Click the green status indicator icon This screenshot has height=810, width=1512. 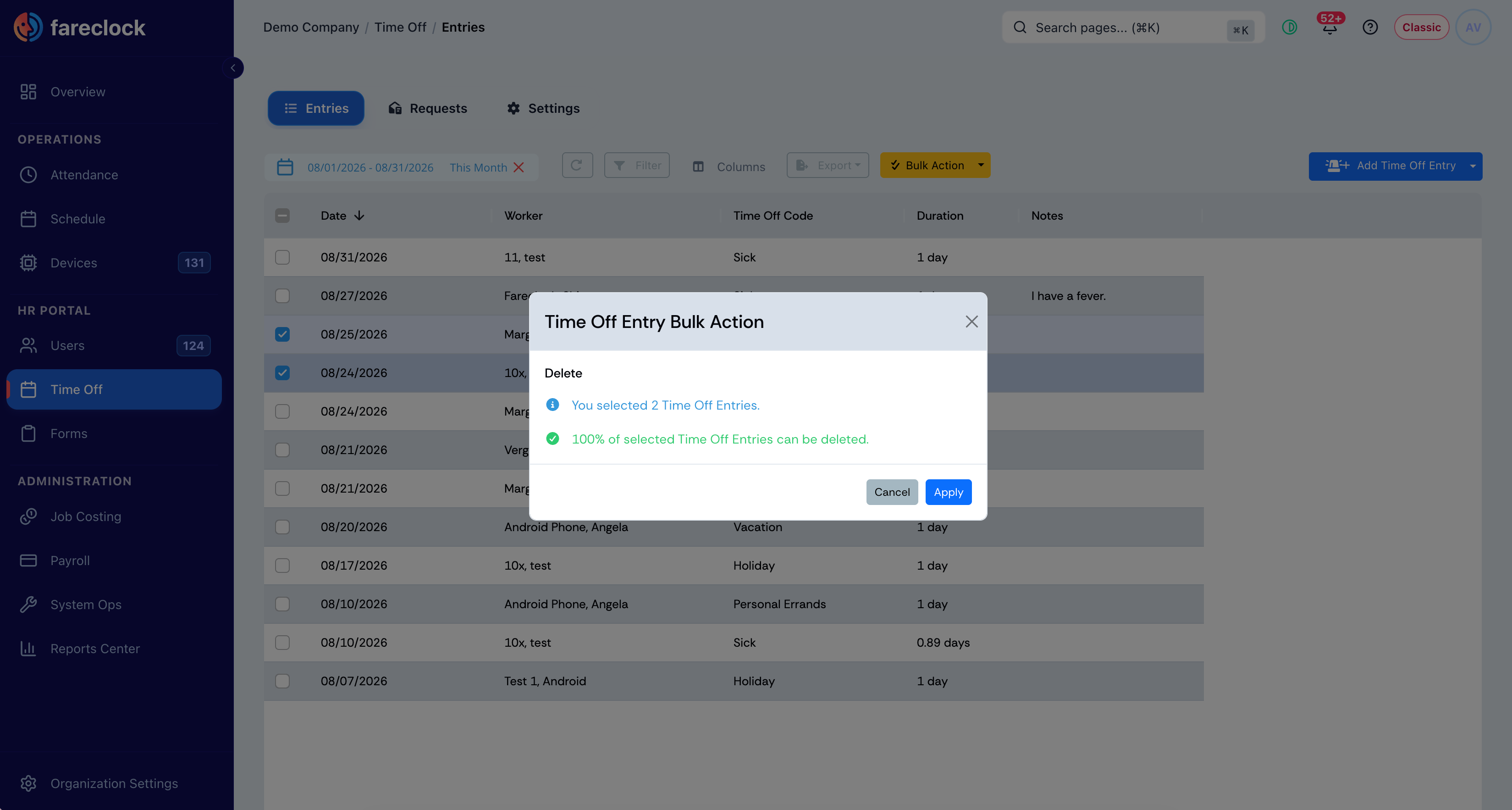tap(1290, 27)
